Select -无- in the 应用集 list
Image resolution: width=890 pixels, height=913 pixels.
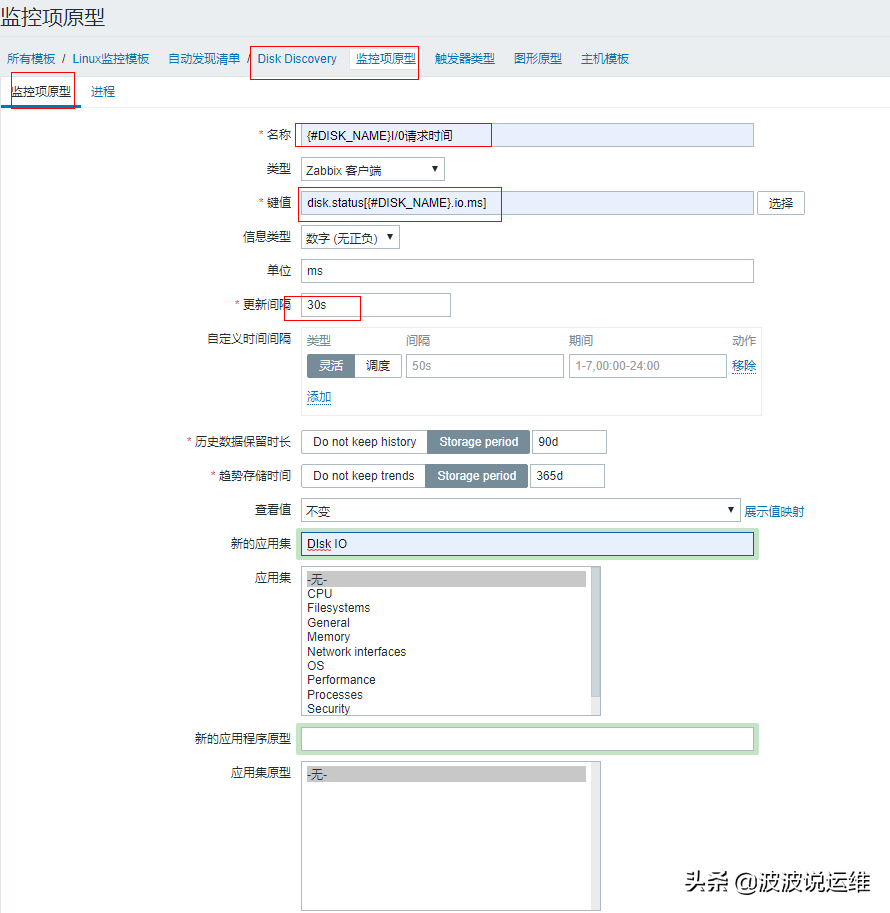tap(446, 579)
